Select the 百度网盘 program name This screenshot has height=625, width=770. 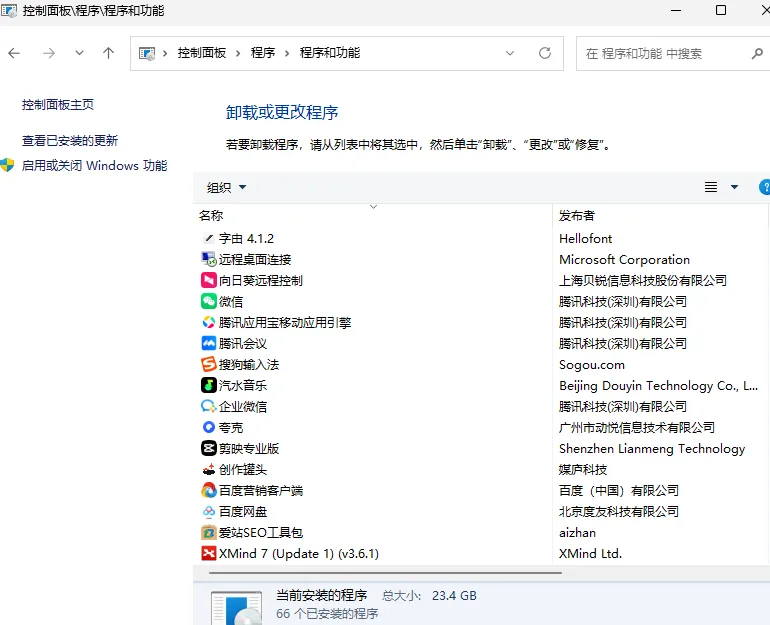(x=243, y=512)
